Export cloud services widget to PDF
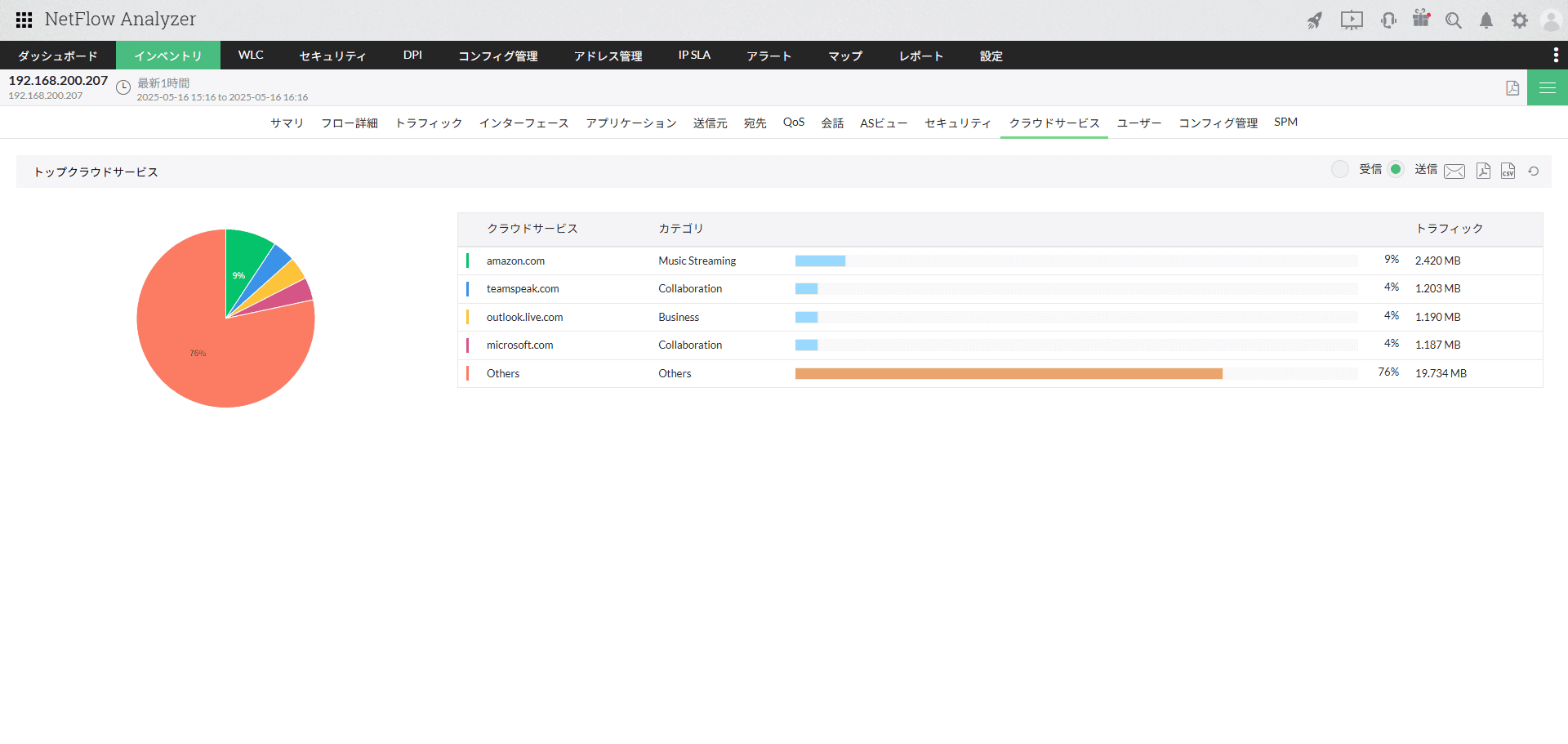The image size is (1568, 744). 1484,171
